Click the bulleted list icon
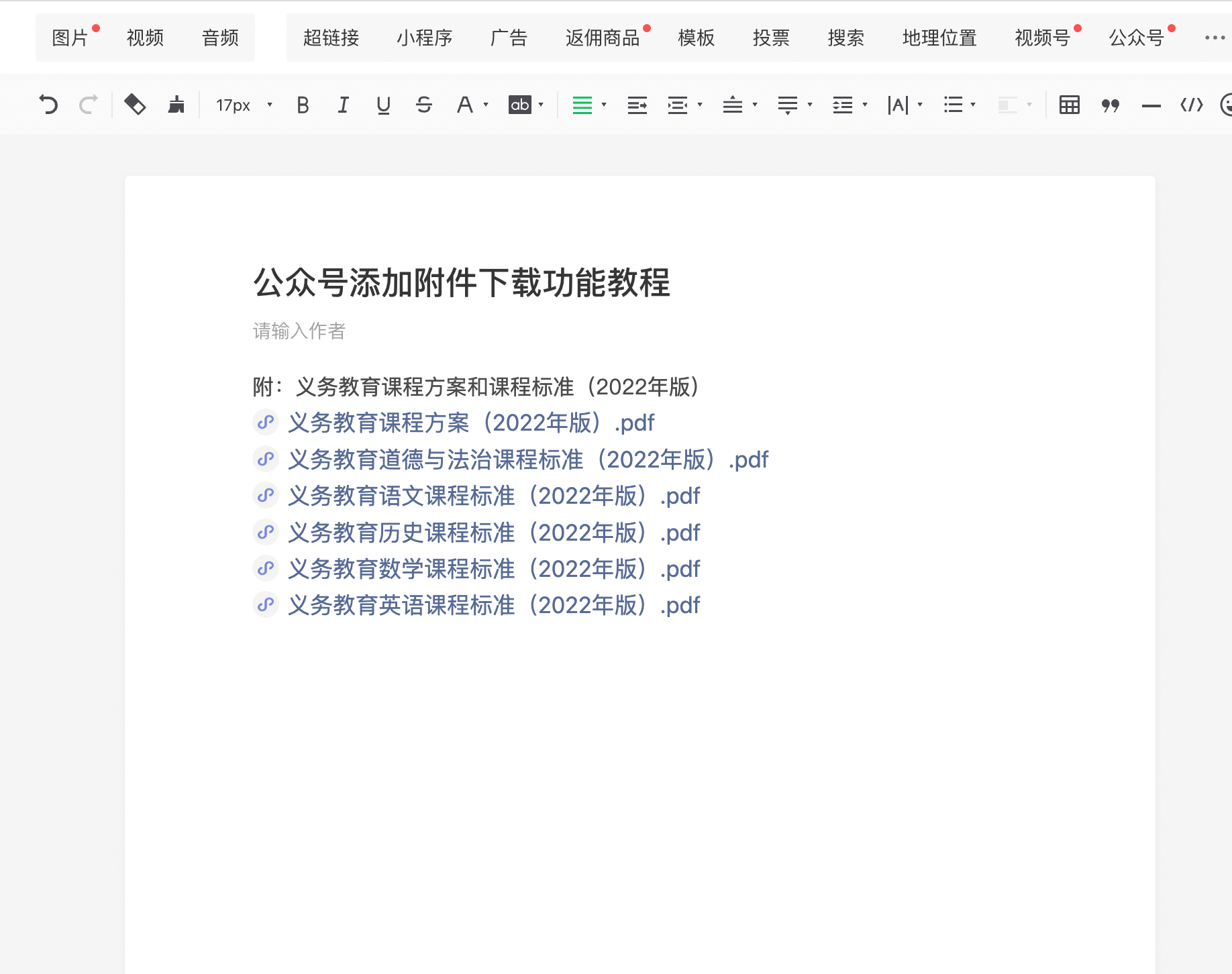The image size is (1232, 974). pos(953,105)
